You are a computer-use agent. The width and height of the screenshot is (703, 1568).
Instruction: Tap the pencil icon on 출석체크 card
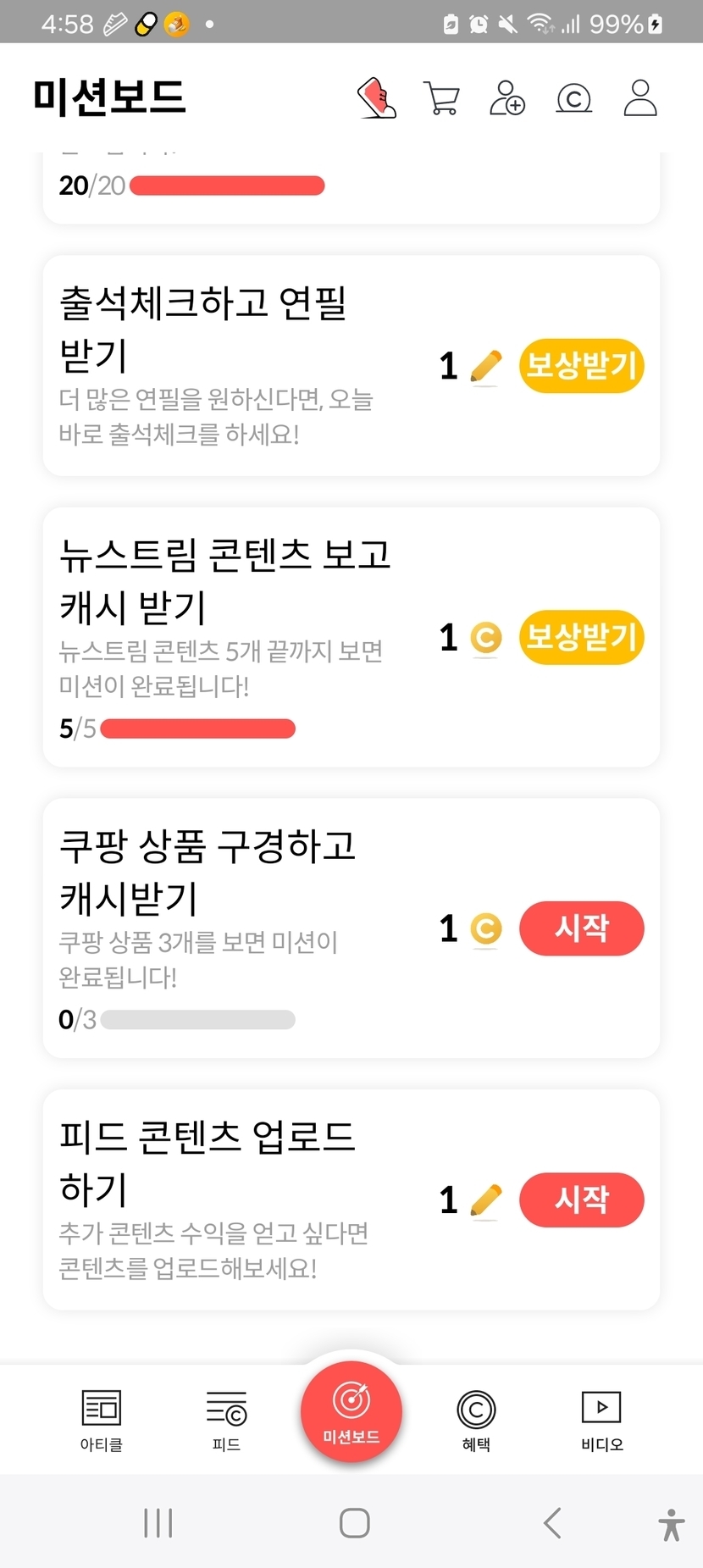coord(485,367)
